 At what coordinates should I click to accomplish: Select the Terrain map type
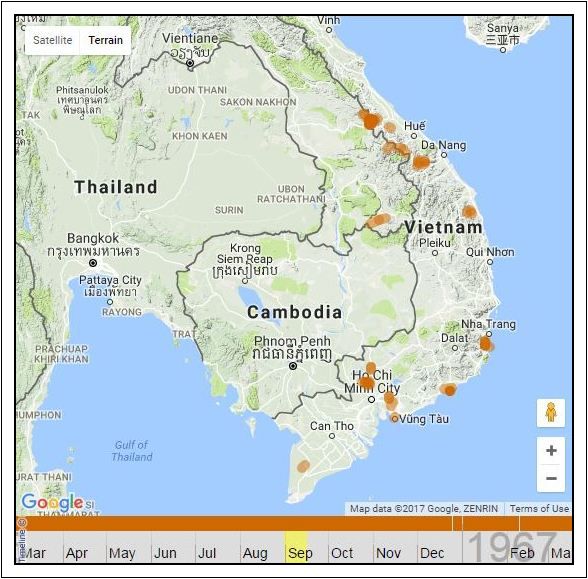pyautogui.click(x=105, y=40)
